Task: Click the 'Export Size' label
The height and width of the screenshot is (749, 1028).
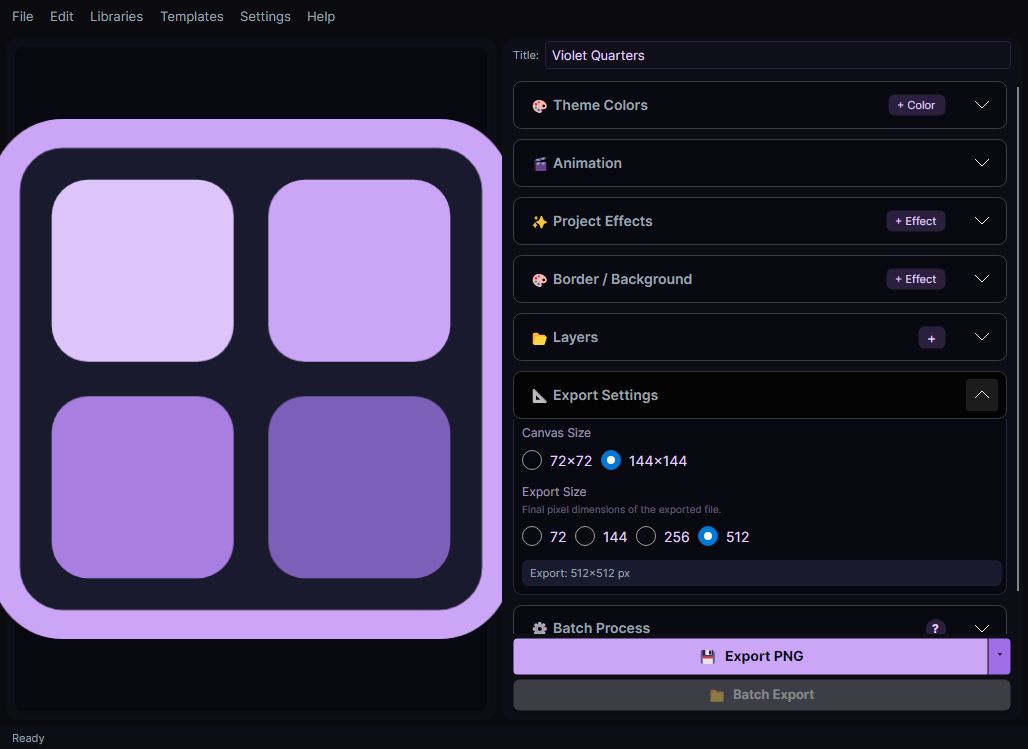Action: coord(554,491)
